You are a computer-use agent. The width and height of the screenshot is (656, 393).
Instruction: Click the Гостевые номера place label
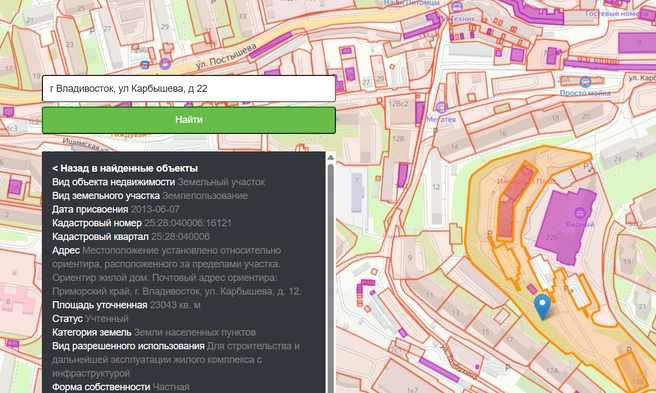point(617,13)
